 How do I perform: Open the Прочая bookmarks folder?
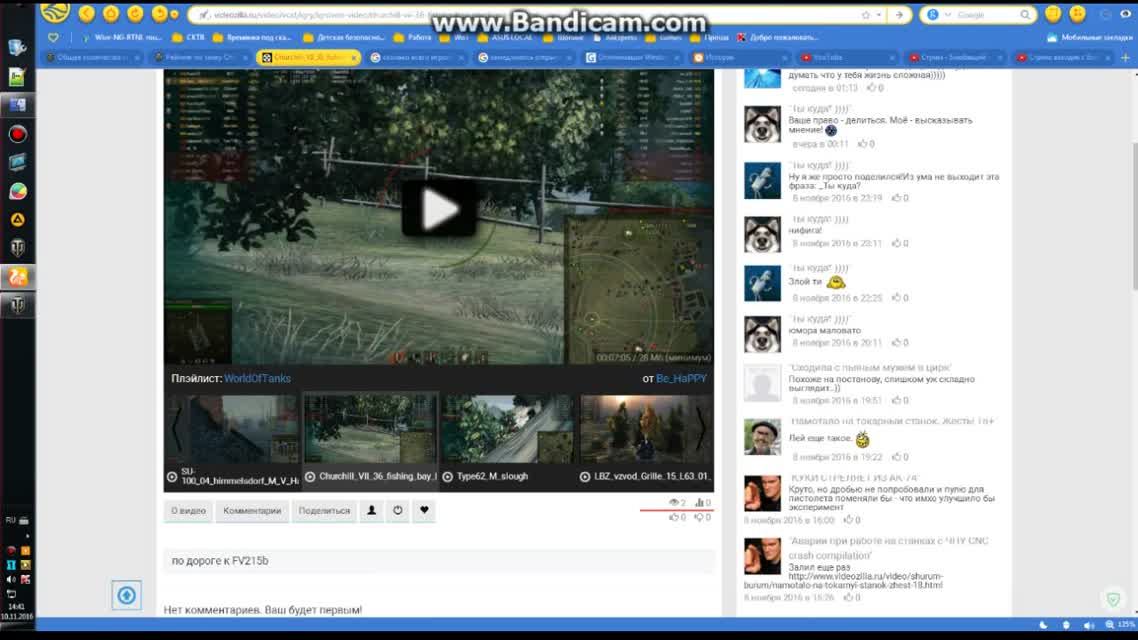(x=711, y=37)
